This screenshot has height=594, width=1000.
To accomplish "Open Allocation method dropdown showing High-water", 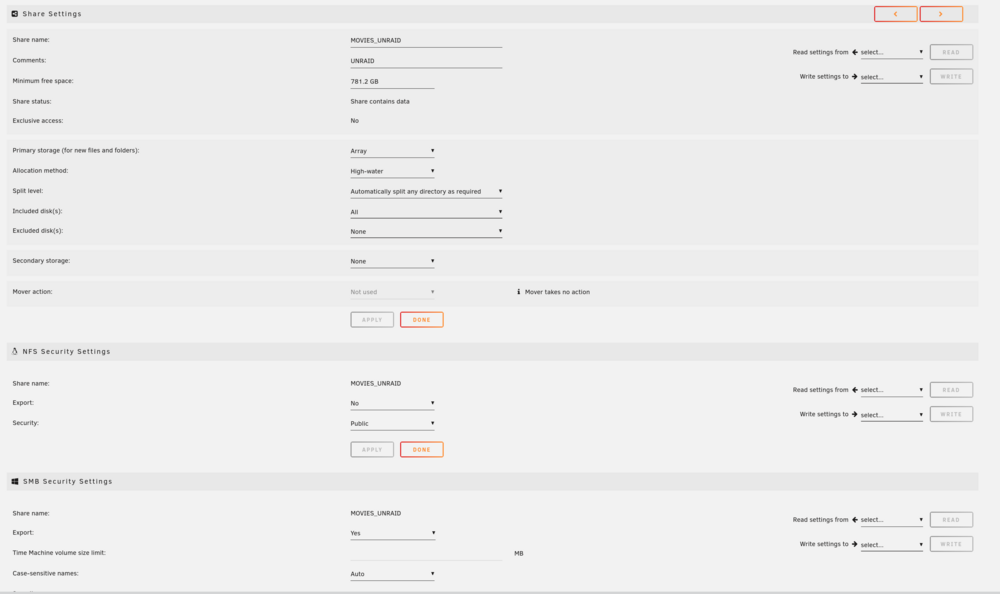I will point(392,171).
